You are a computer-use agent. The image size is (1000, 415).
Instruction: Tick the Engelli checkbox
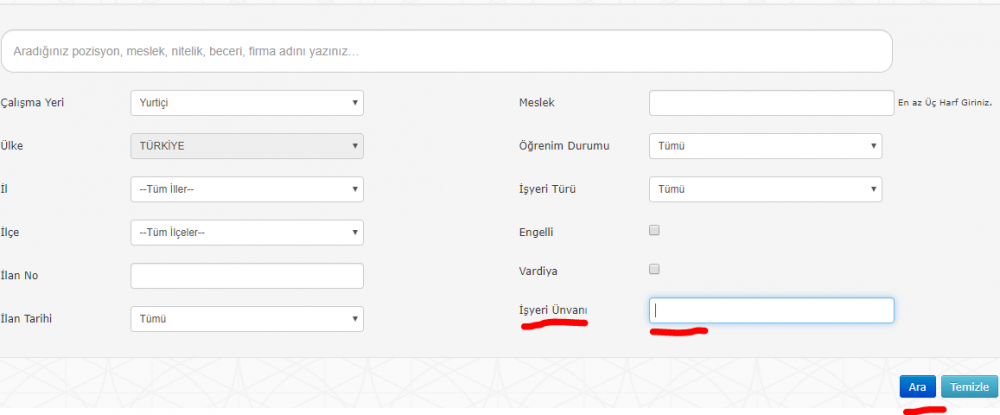654,231
